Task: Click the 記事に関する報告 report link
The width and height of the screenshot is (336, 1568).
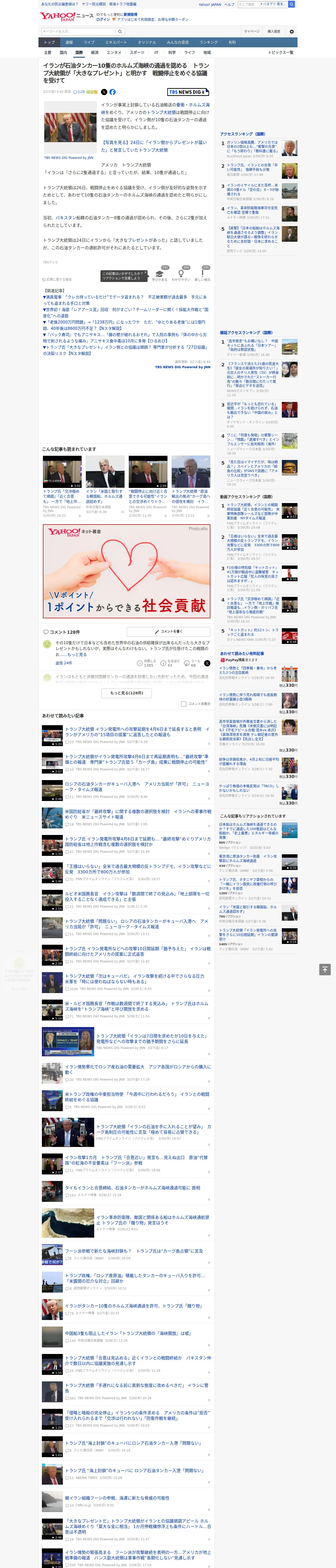Action: [57, 279]
